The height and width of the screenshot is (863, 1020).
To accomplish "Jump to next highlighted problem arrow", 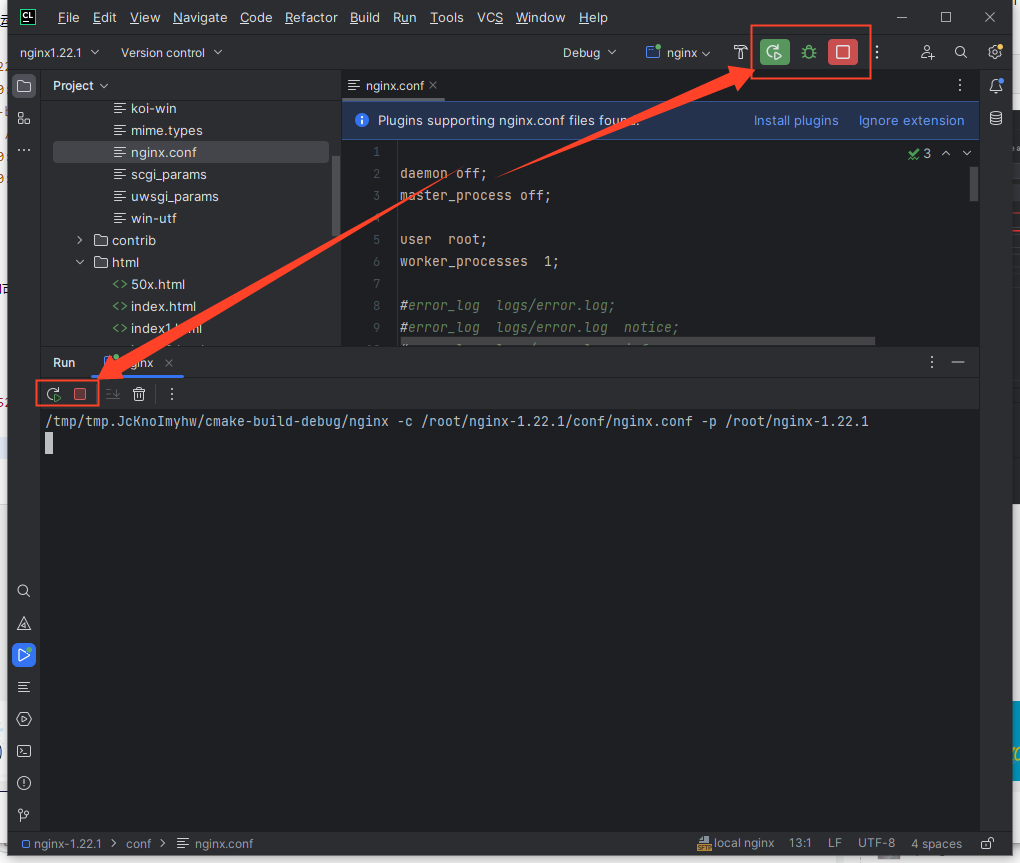I will point(967,153).
